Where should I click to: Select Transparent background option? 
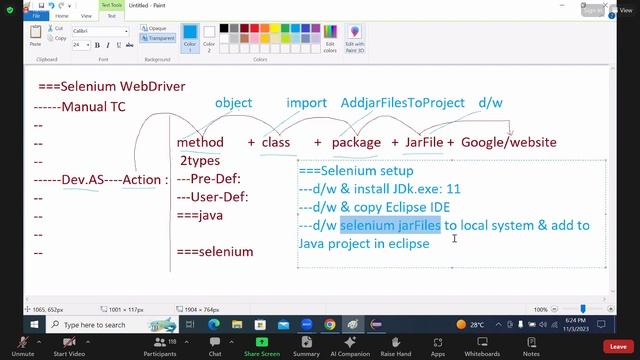point(158,38)
